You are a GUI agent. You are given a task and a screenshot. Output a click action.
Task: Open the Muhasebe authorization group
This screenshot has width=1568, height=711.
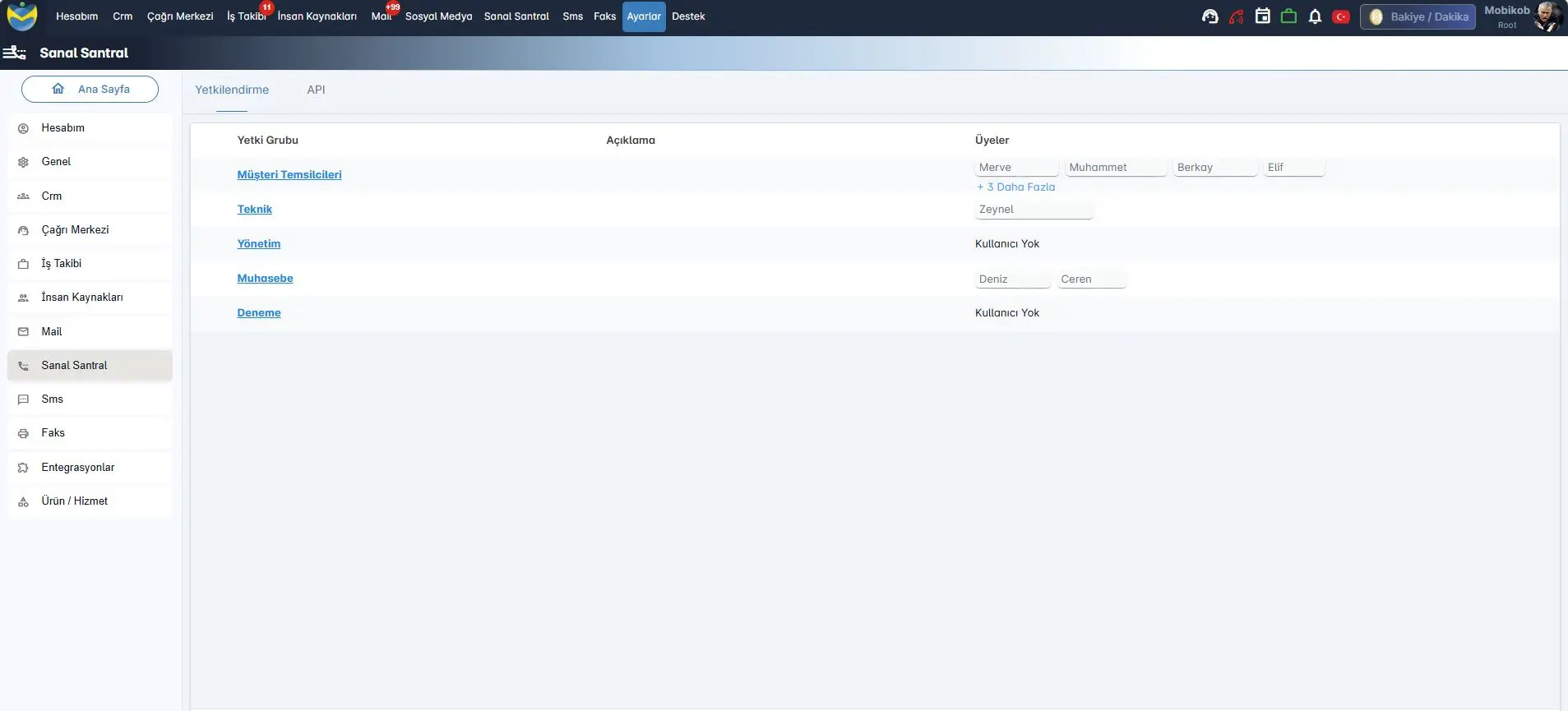point(265,278)
